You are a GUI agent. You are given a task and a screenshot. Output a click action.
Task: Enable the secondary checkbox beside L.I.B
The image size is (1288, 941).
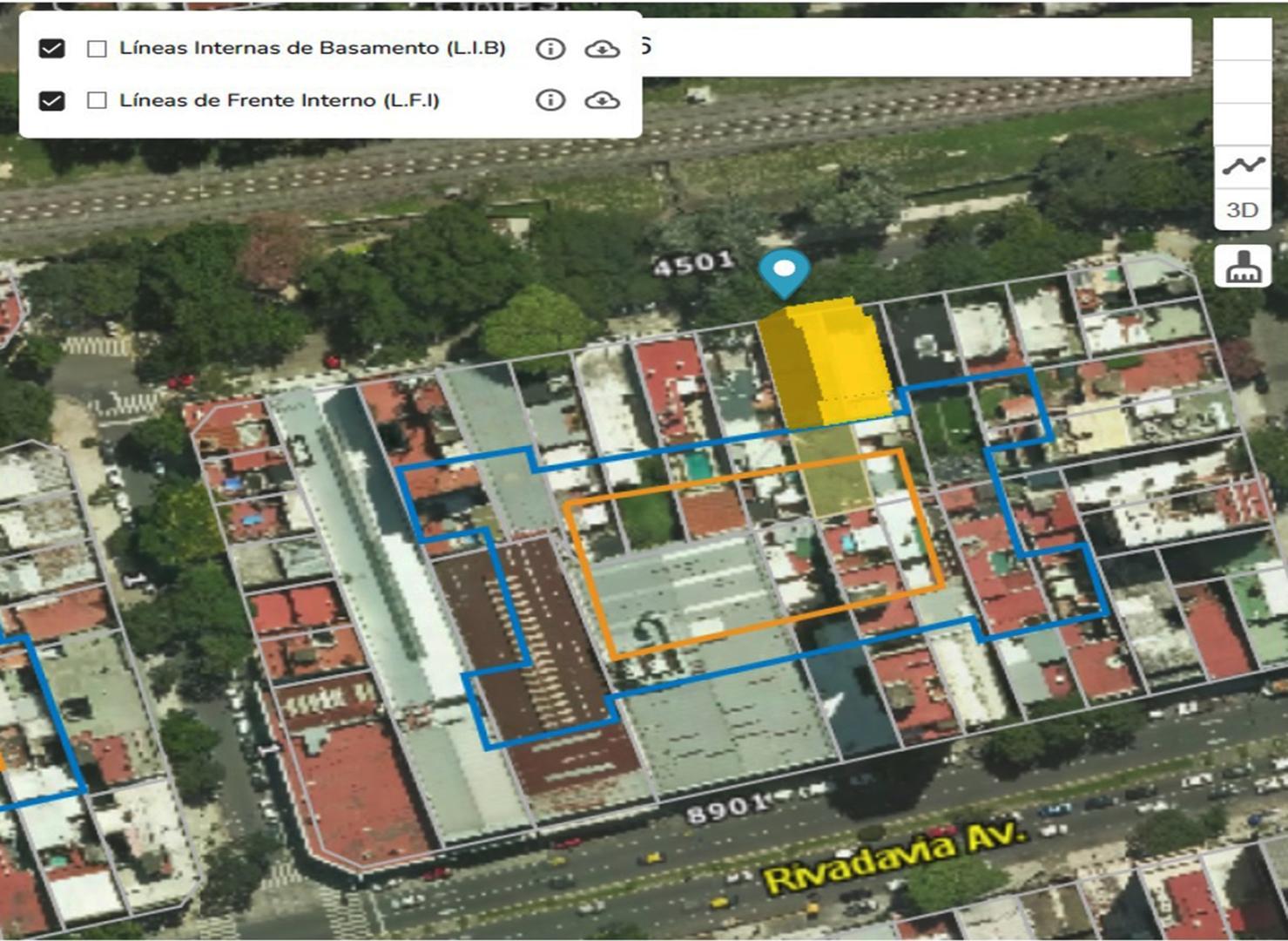(x=95, y=50)
